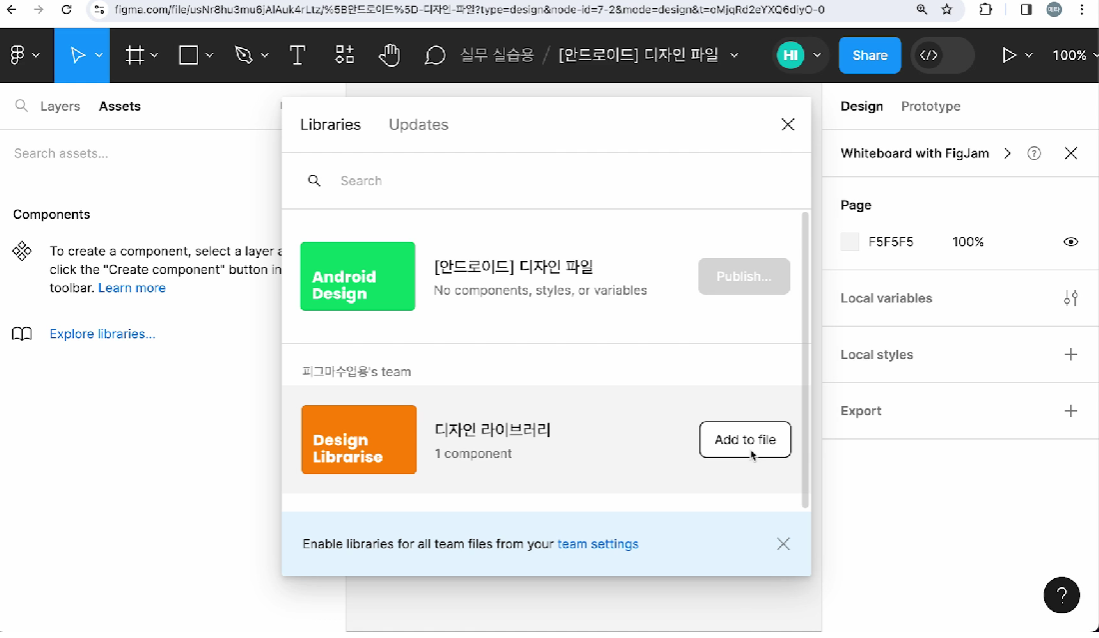Open file name dropdown chevron
The height and width of the screenshot is (638, 1099).
point(734,55)
